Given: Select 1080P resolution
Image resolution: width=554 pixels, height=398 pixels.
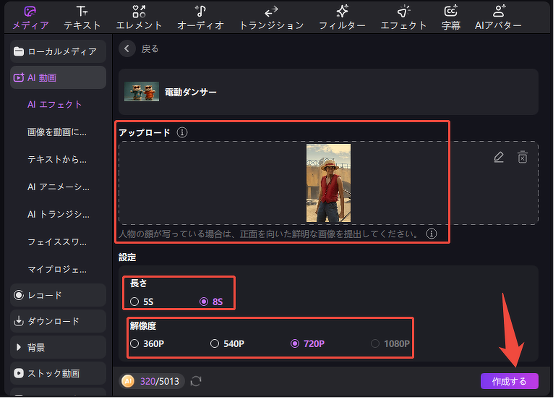Looking at the screenshot, I should [x=390, y=344].
